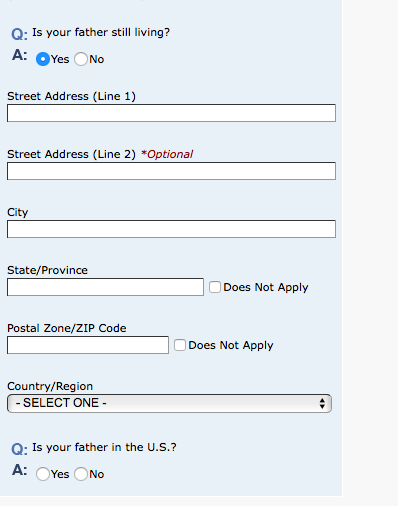
Task: Check Does Not Apply for Postal Zone/ZIP Code
Action: click(x=180, y=345)
